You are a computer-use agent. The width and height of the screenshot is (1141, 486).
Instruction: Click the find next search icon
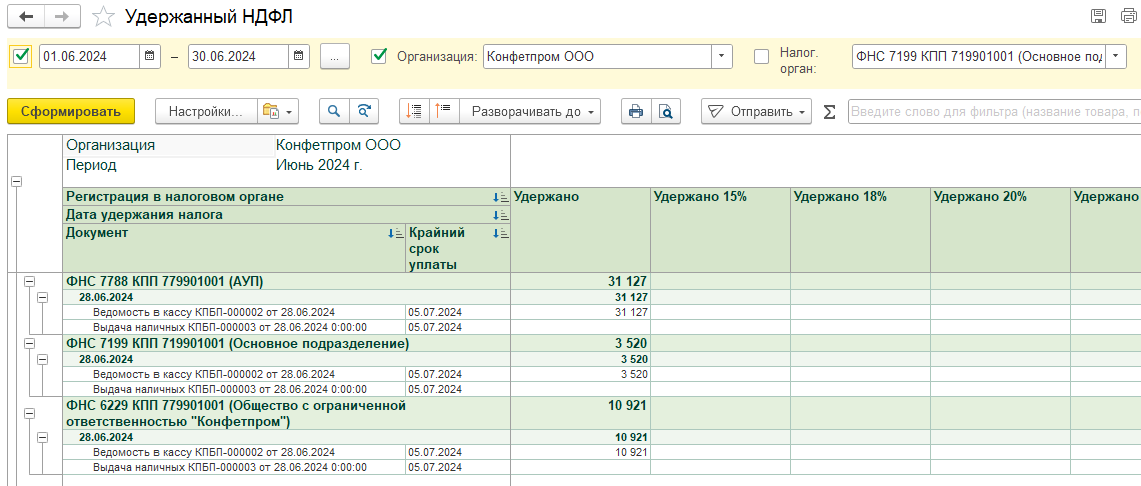click(x=366, y=111)
